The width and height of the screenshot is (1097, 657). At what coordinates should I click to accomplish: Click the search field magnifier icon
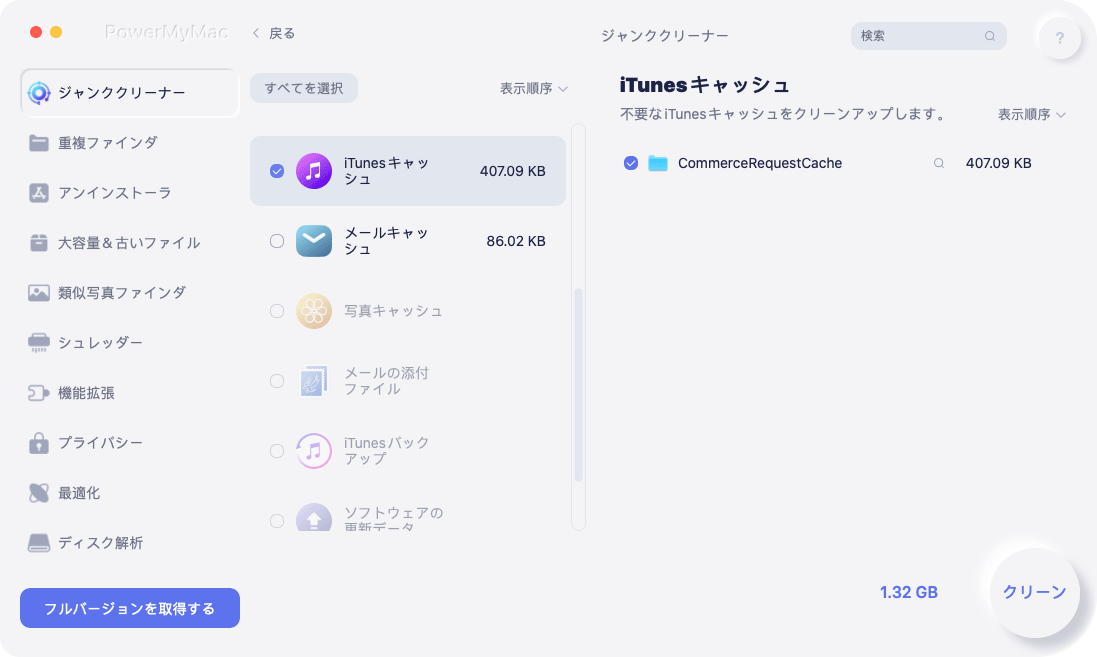pos(990,36)
